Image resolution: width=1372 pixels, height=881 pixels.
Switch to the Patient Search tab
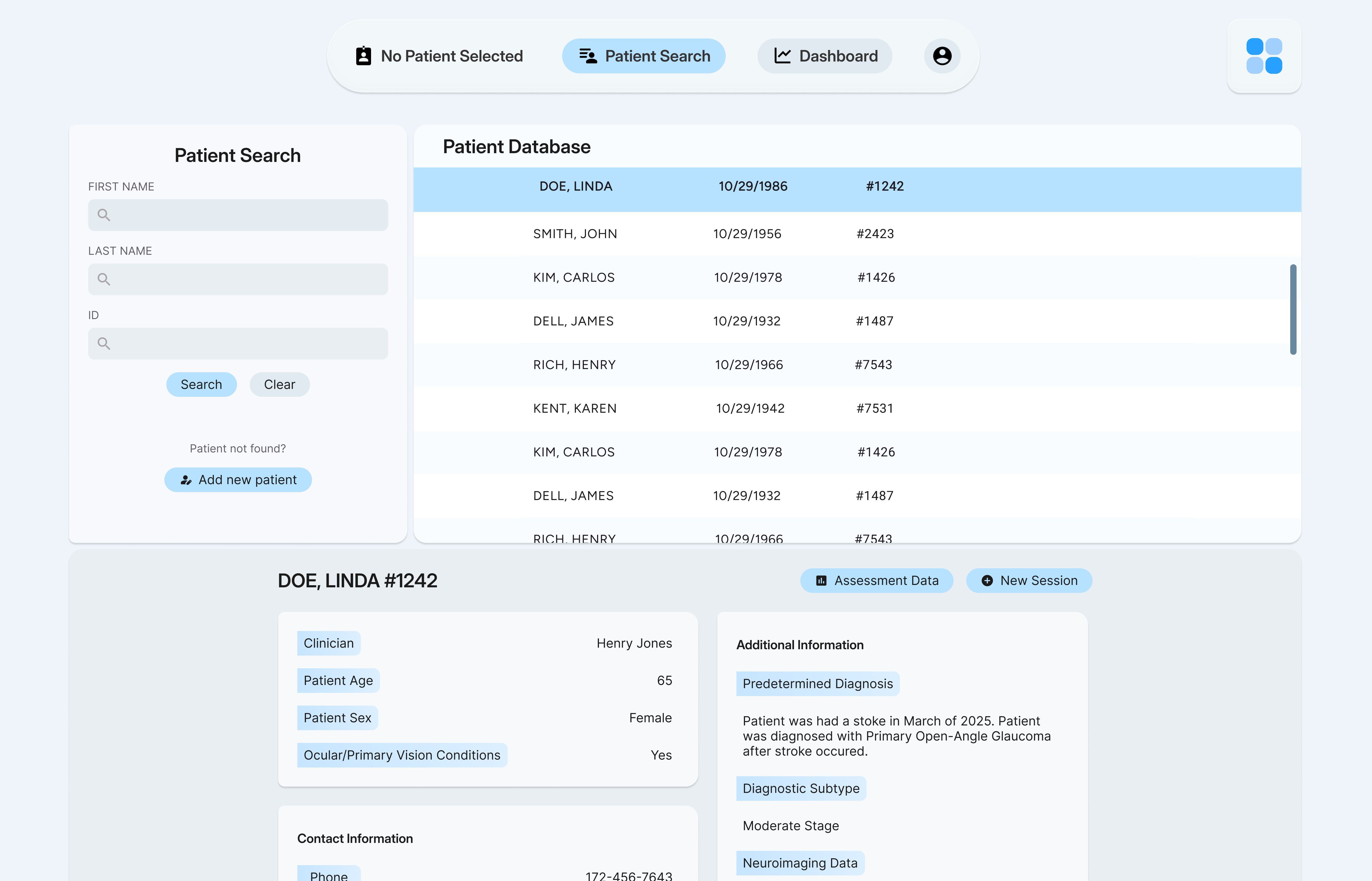tap(644, 56)
